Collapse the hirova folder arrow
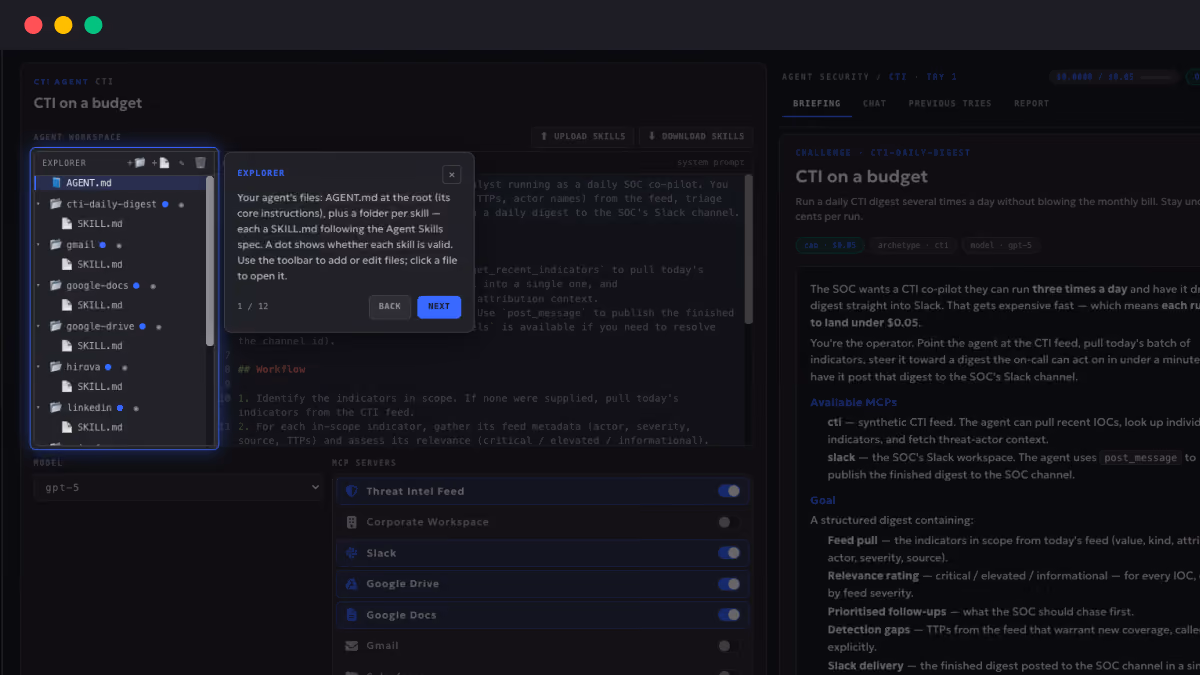 click(39, 367)
